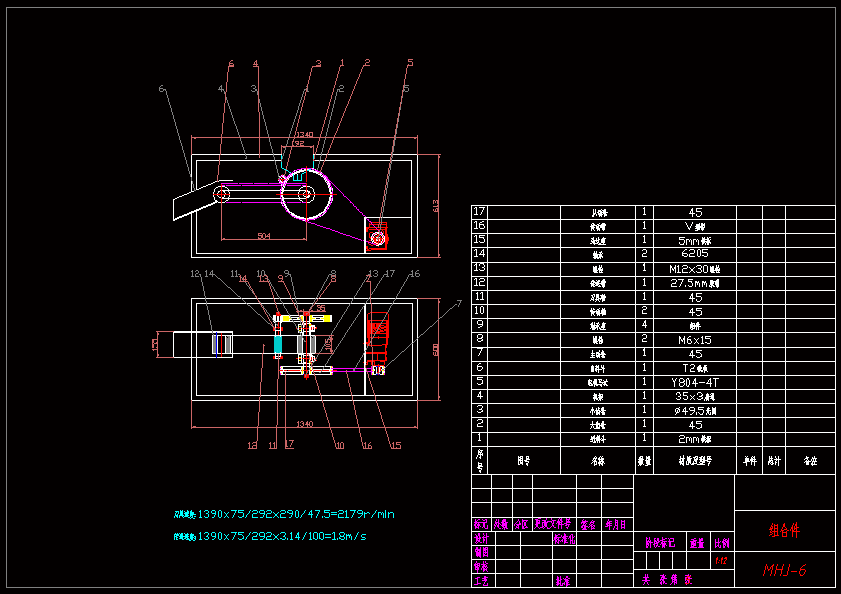Click the '重量' label in title block
841x594 pixels.
tap(697, 544)
